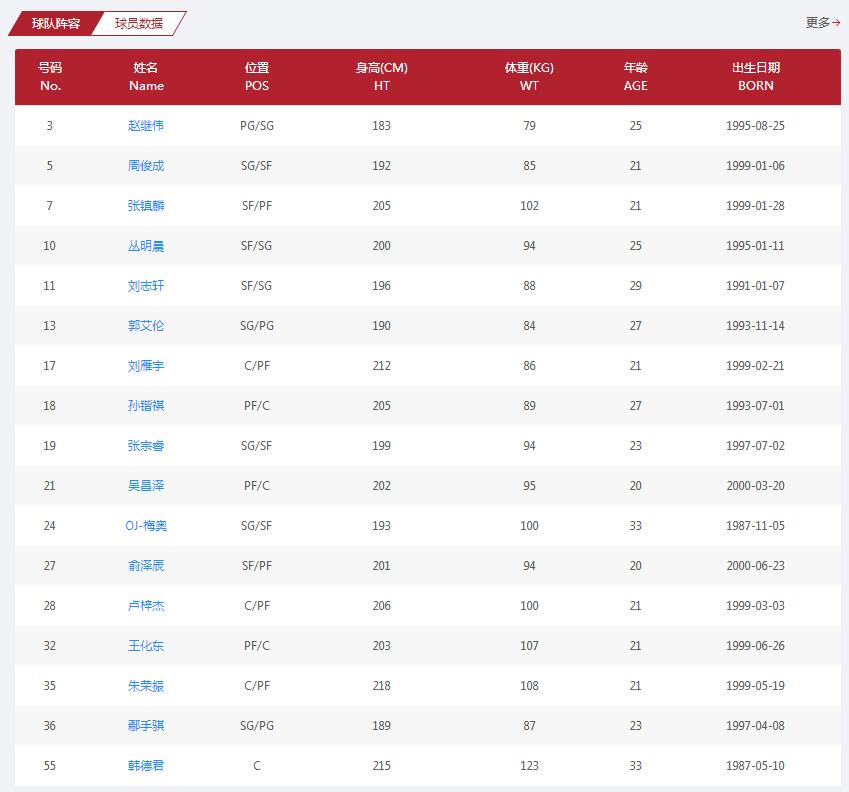
Task: Select player 丛明晨 link
Action: (x=146, y=246)
